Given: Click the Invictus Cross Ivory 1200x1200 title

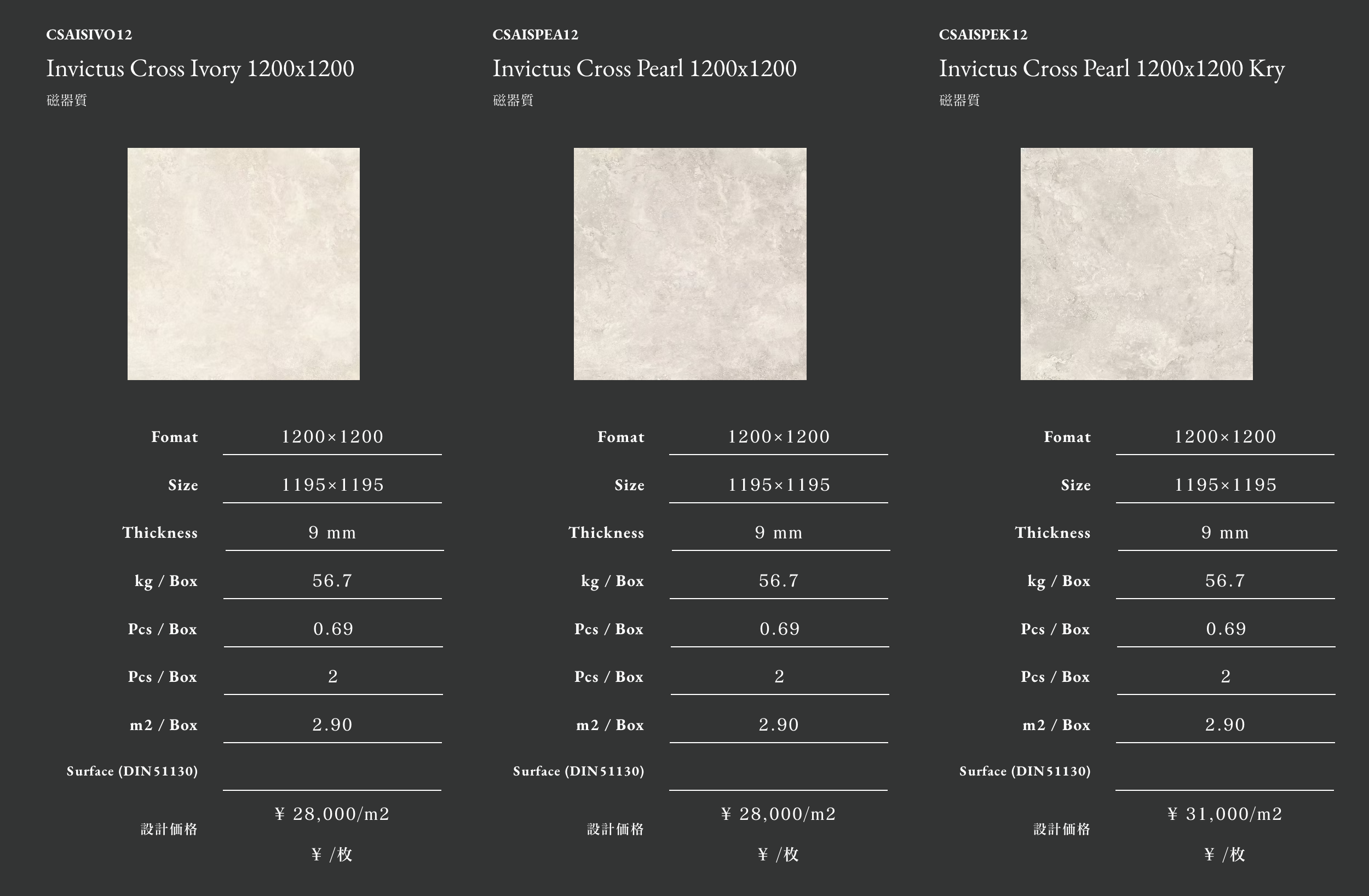Looking at the screenshot, I should tap(200, 68).
